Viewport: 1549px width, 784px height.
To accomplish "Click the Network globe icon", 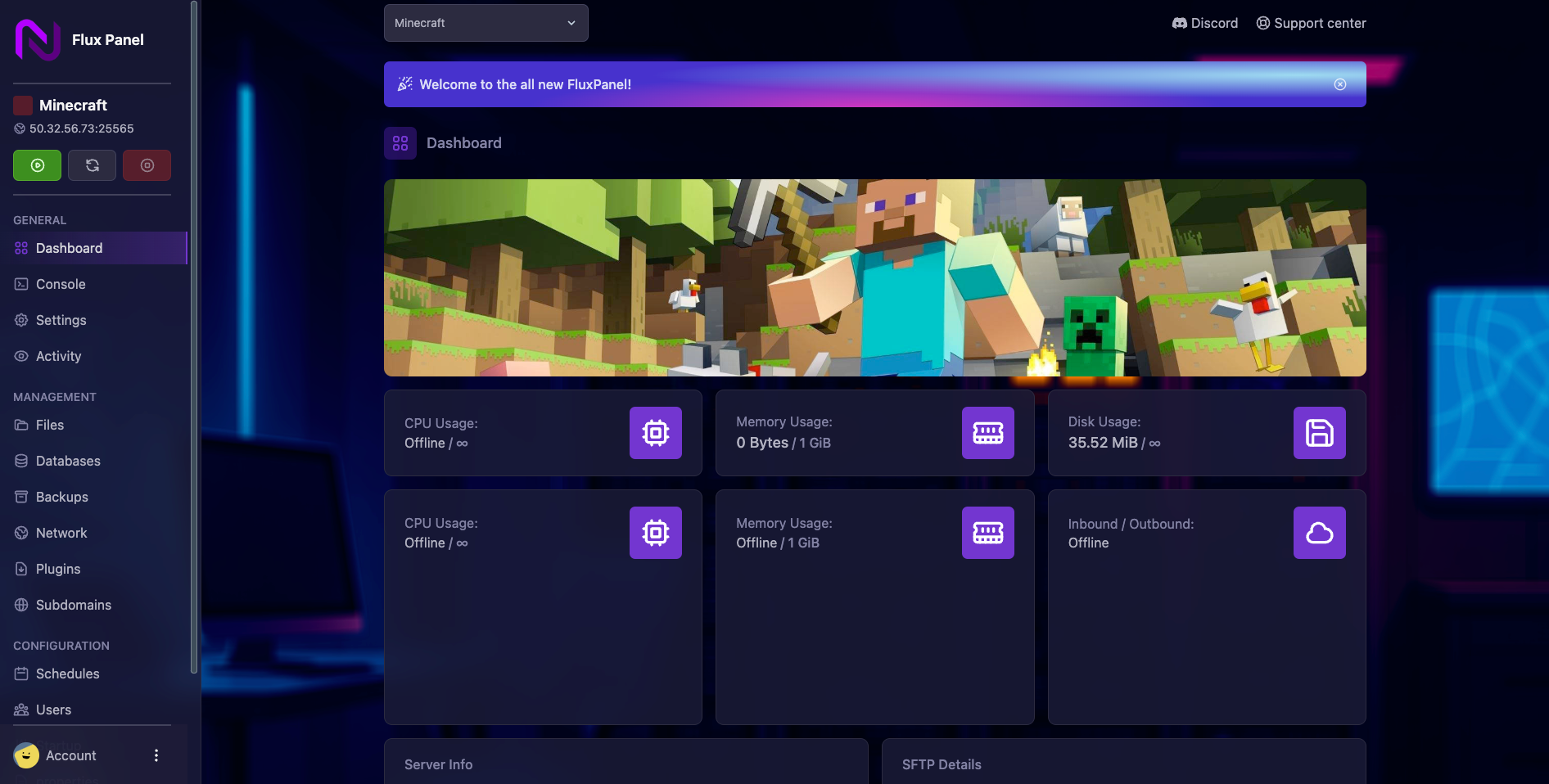I will pos(21,533).
